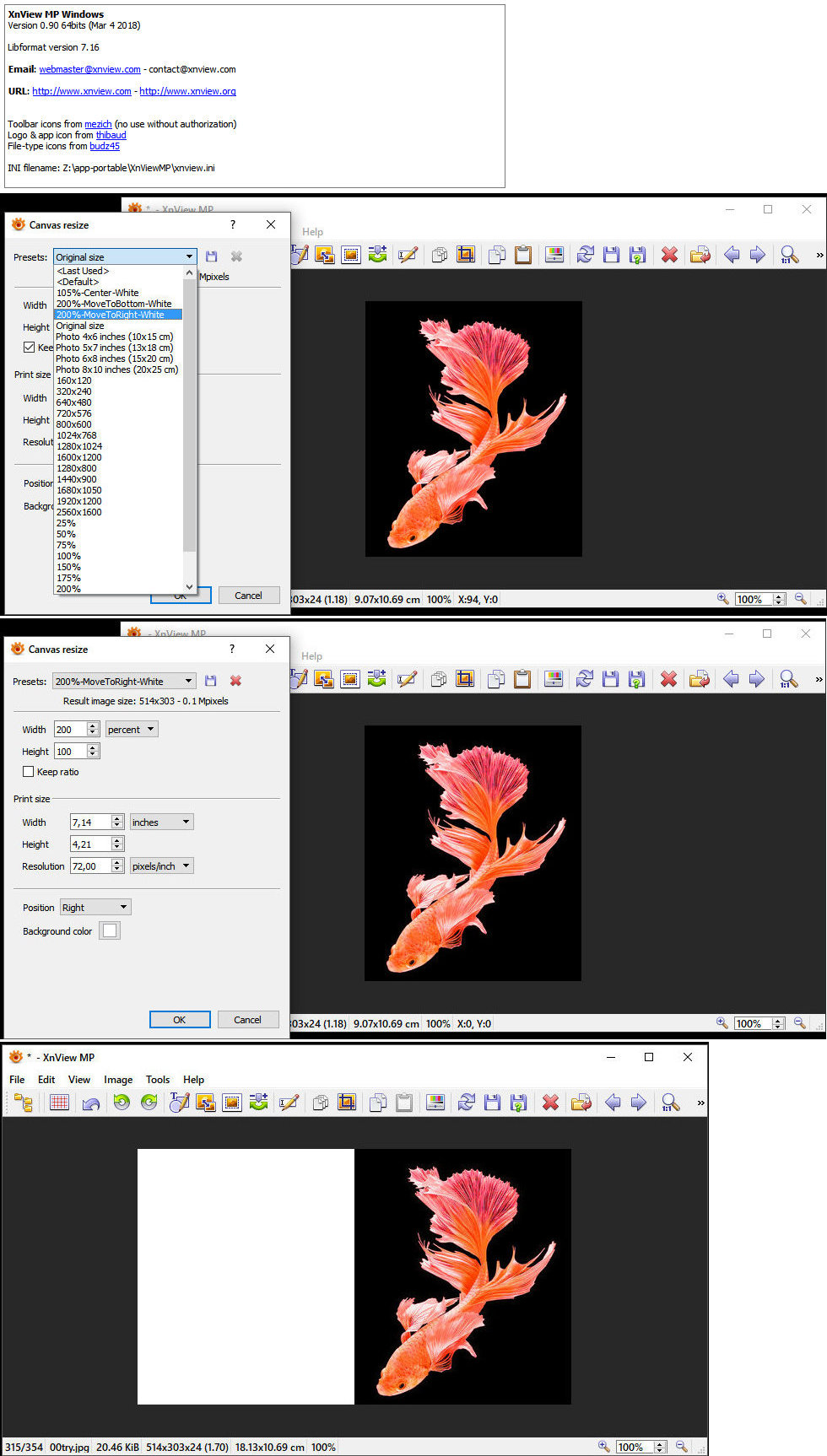Screen dimensions: 827x1456
Task: Toggle the red grid icon in the File-menu window
Action: (59, 1103)
